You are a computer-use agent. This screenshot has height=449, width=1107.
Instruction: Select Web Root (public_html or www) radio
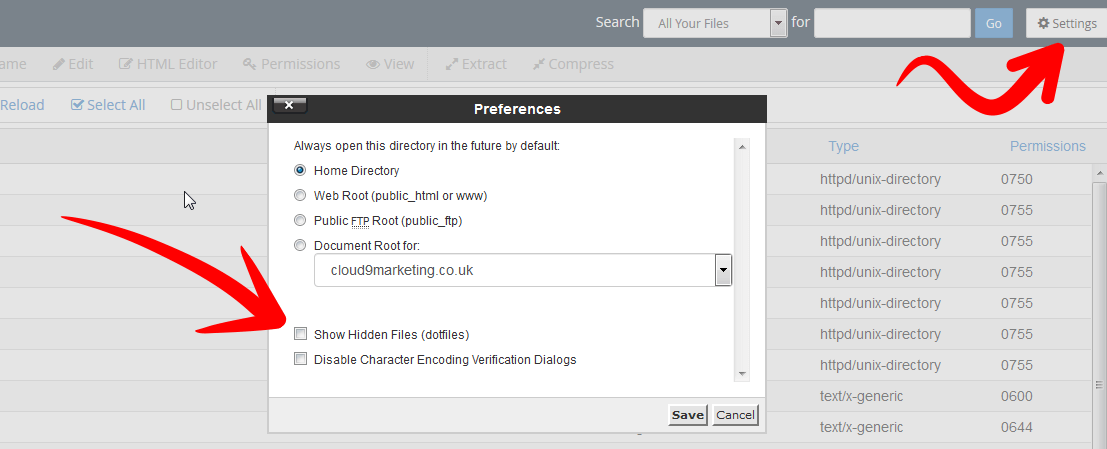(300, 196)
